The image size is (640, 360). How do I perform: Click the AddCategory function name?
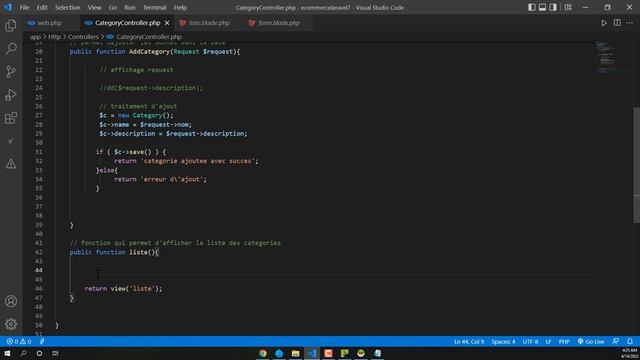(x=149, y=51)
